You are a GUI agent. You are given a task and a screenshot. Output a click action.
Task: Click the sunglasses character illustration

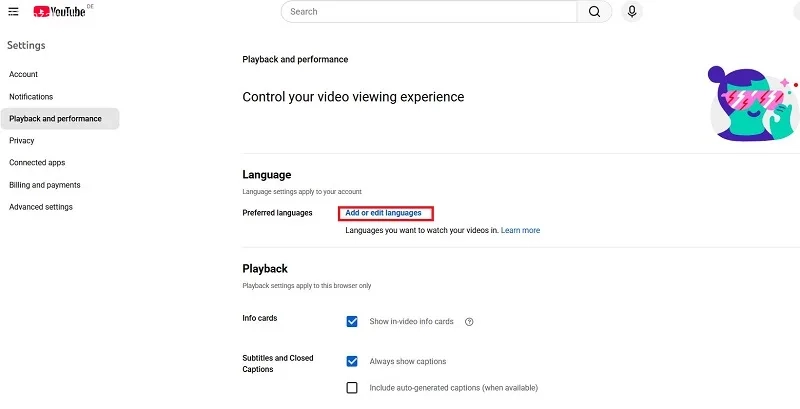[754, 103]
